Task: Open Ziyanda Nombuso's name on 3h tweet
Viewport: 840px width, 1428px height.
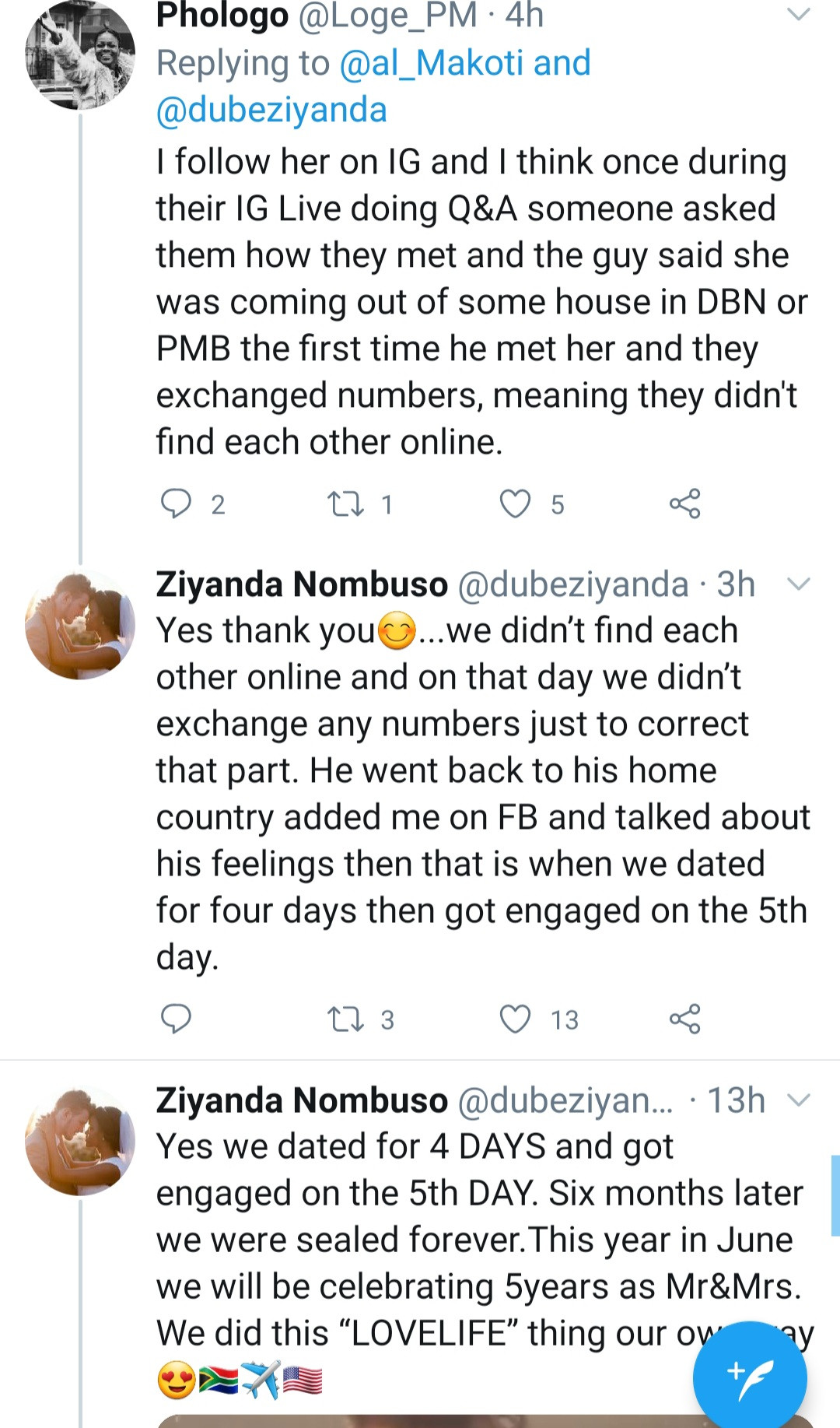Action: point(302,584)
